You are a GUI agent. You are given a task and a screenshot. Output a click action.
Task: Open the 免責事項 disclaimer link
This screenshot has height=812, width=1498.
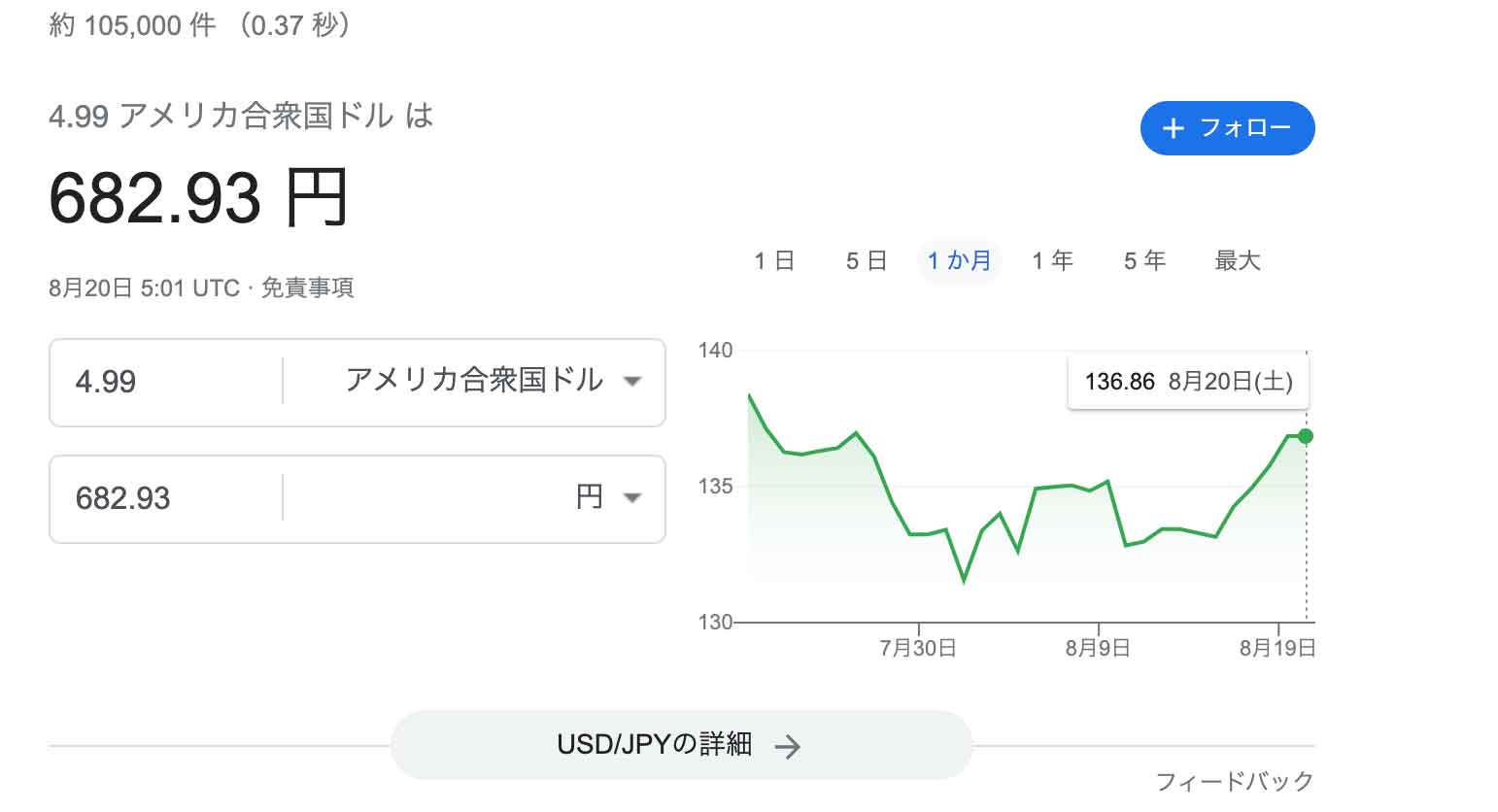(307, 288)
